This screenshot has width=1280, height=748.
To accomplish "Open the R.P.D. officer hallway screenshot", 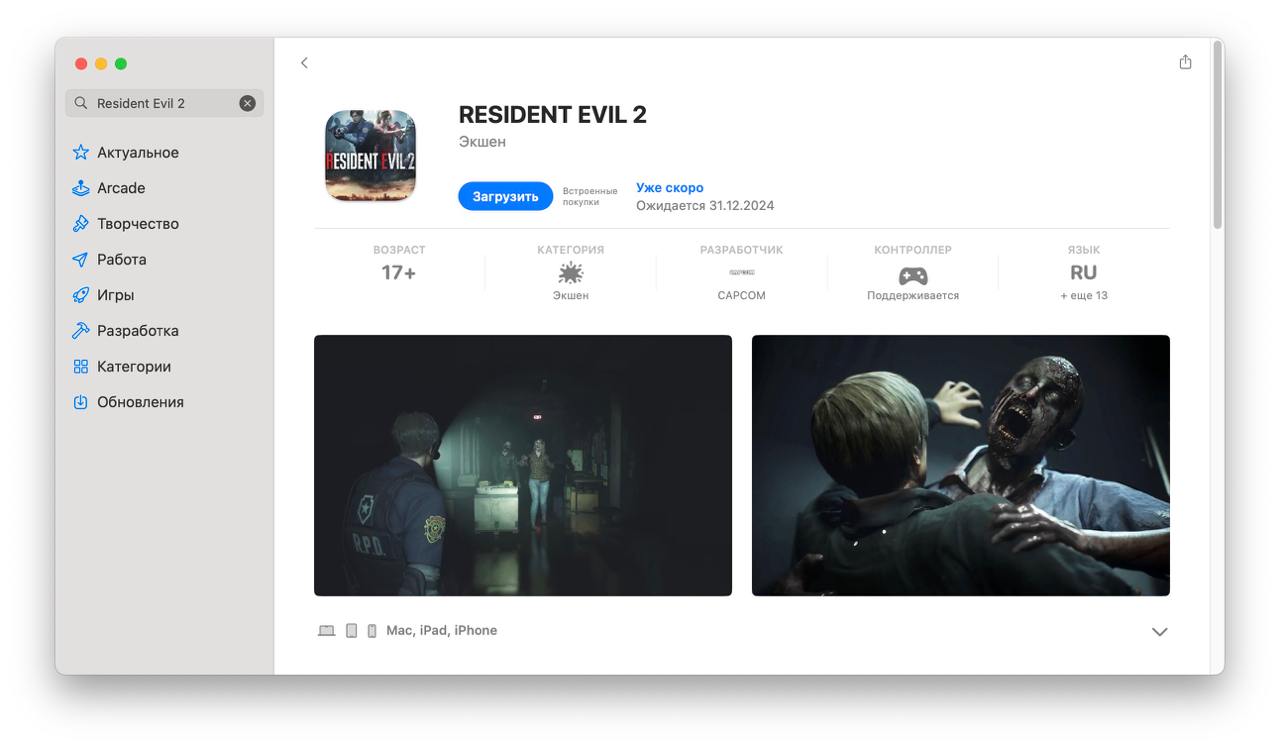I will click(x=523, y=465).
